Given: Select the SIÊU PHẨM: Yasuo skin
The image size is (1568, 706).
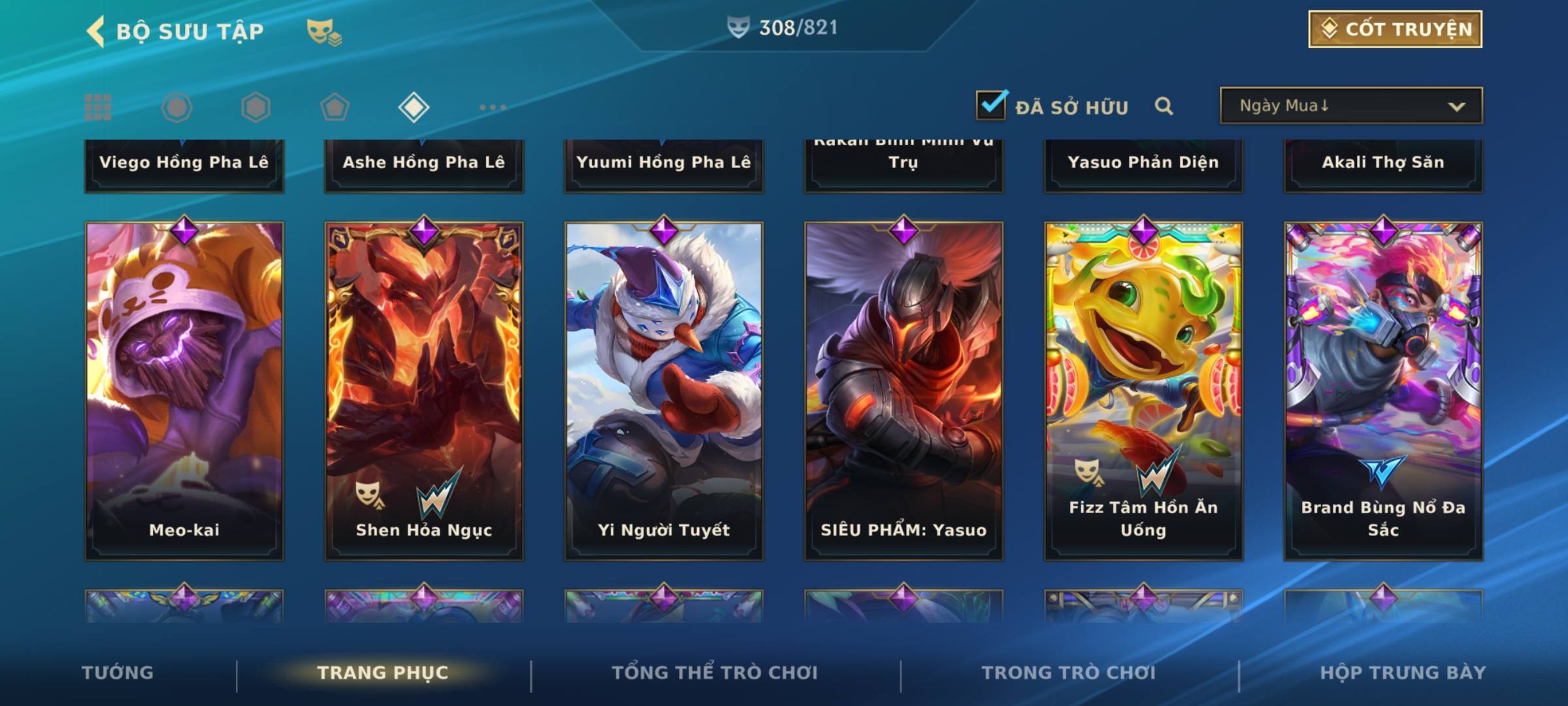Looking at the screenshot, I should pyautogui.click(x=904, y=390).
